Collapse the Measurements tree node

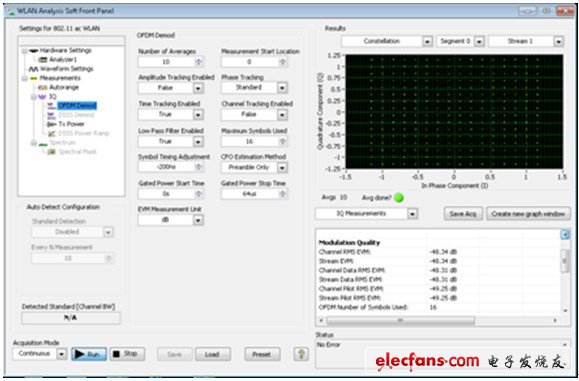point(25,78)
